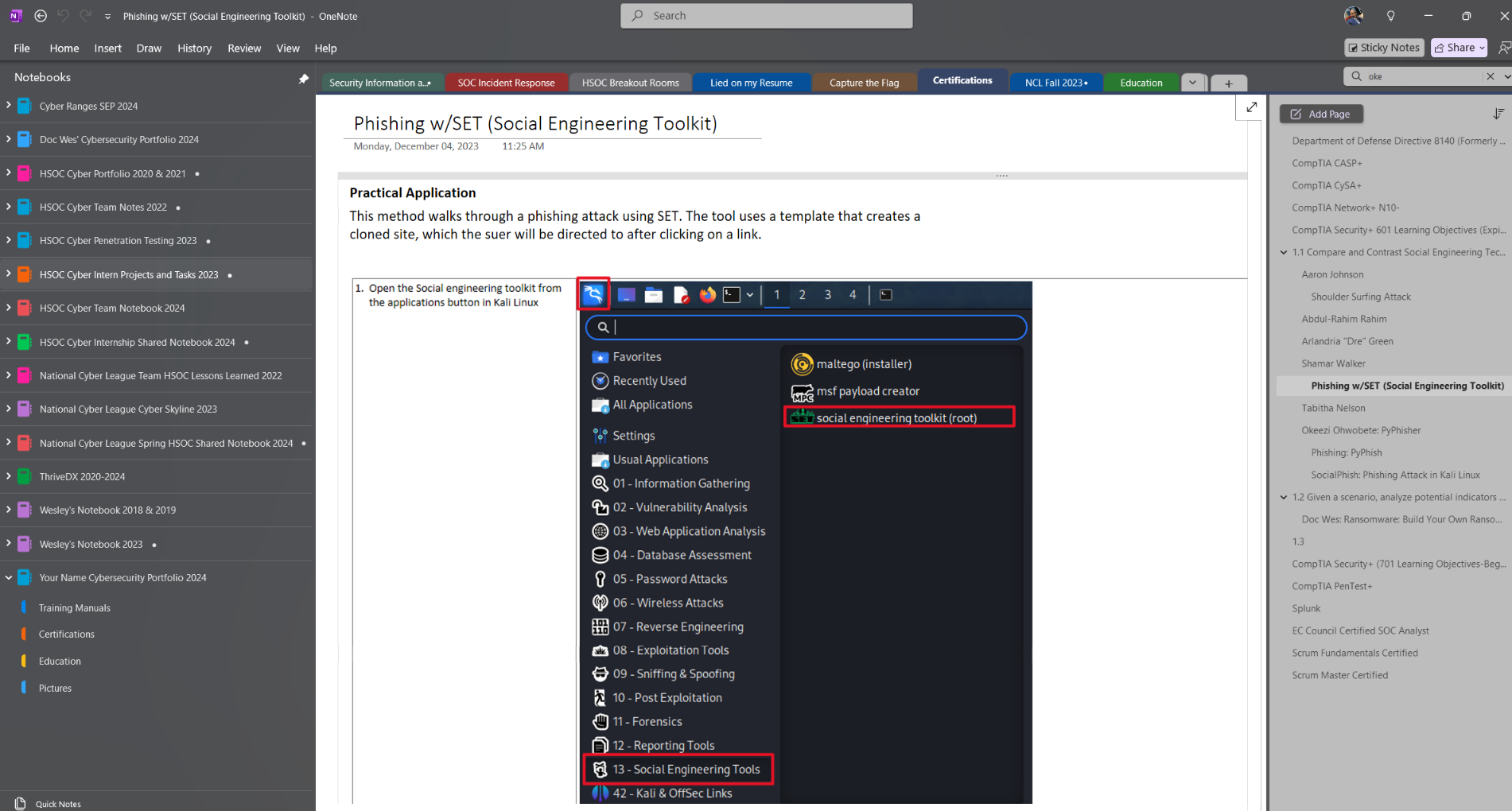Image resolution: width=1512 pixels, height=811 pixels.
Task: Open Cyber Ranges SEP 2024 notebook icon
Action: tap(24, 106)
